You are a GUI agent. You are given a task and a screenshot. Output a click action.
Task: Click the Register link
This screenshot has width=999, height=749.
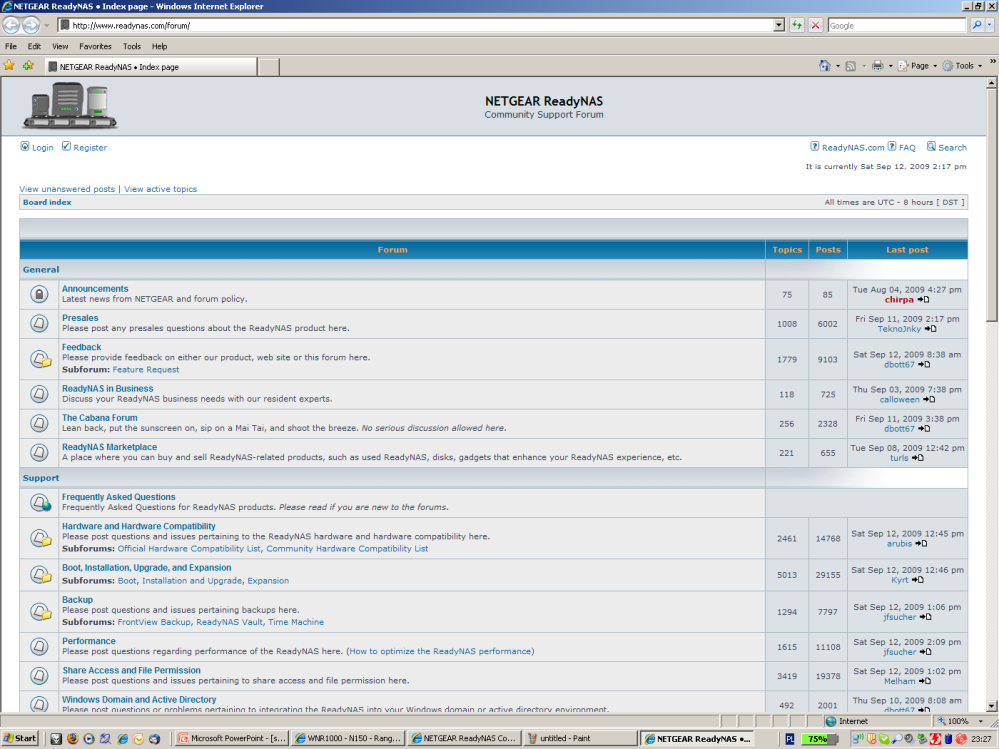(x=84, y=147)
